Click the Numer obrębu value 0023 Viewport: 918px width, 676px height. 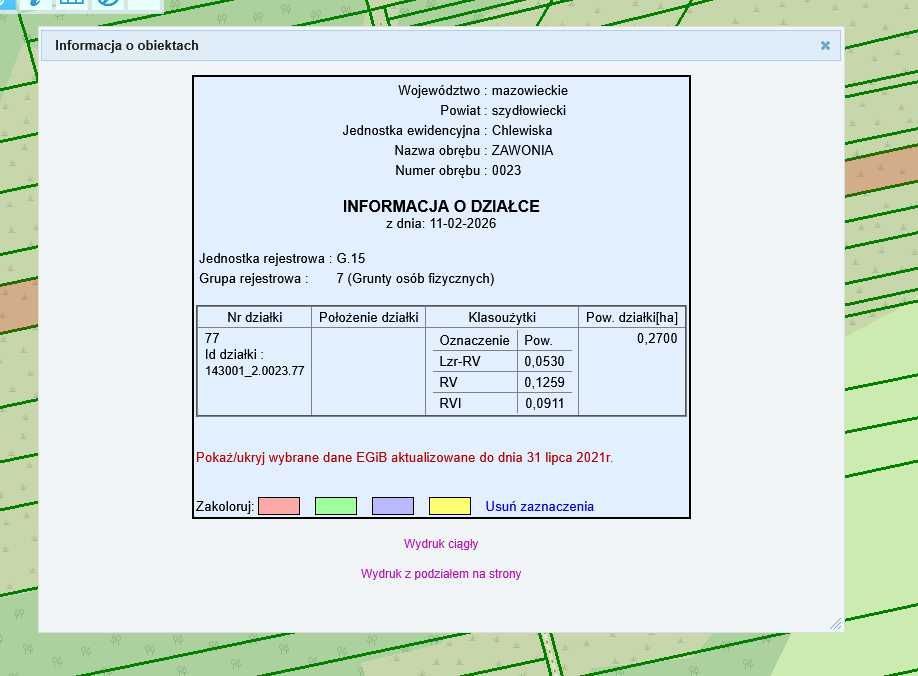pos(506,170)
